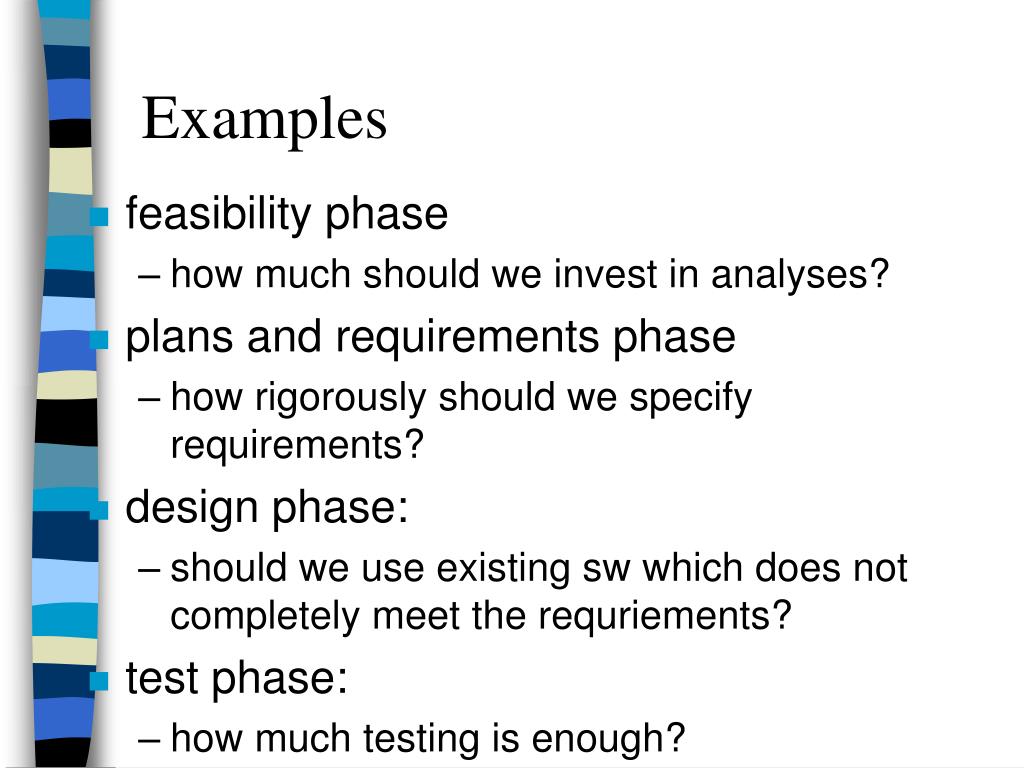Click the bullet square beside plans and requirements phase
1024x768 pixels.
tap(99, 340)
